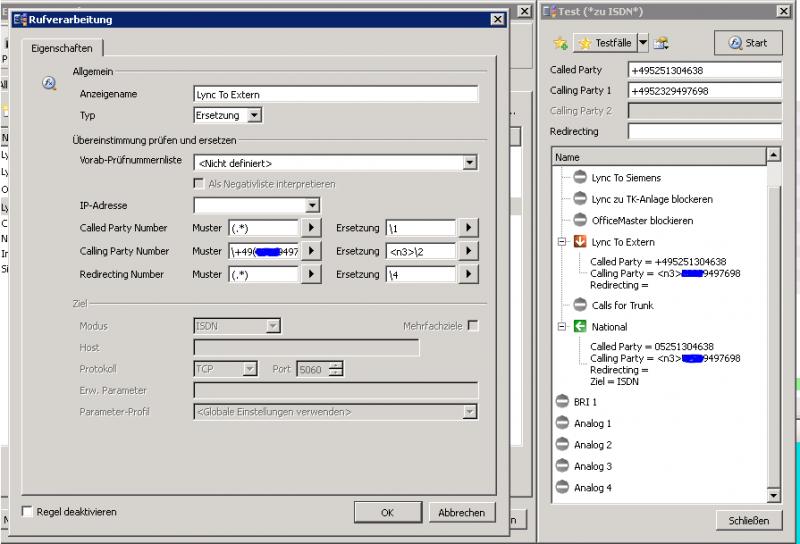Click the icon next to Analog 3
The height and width of the screenshot is (544, 800).
click(x=561, y=466)
